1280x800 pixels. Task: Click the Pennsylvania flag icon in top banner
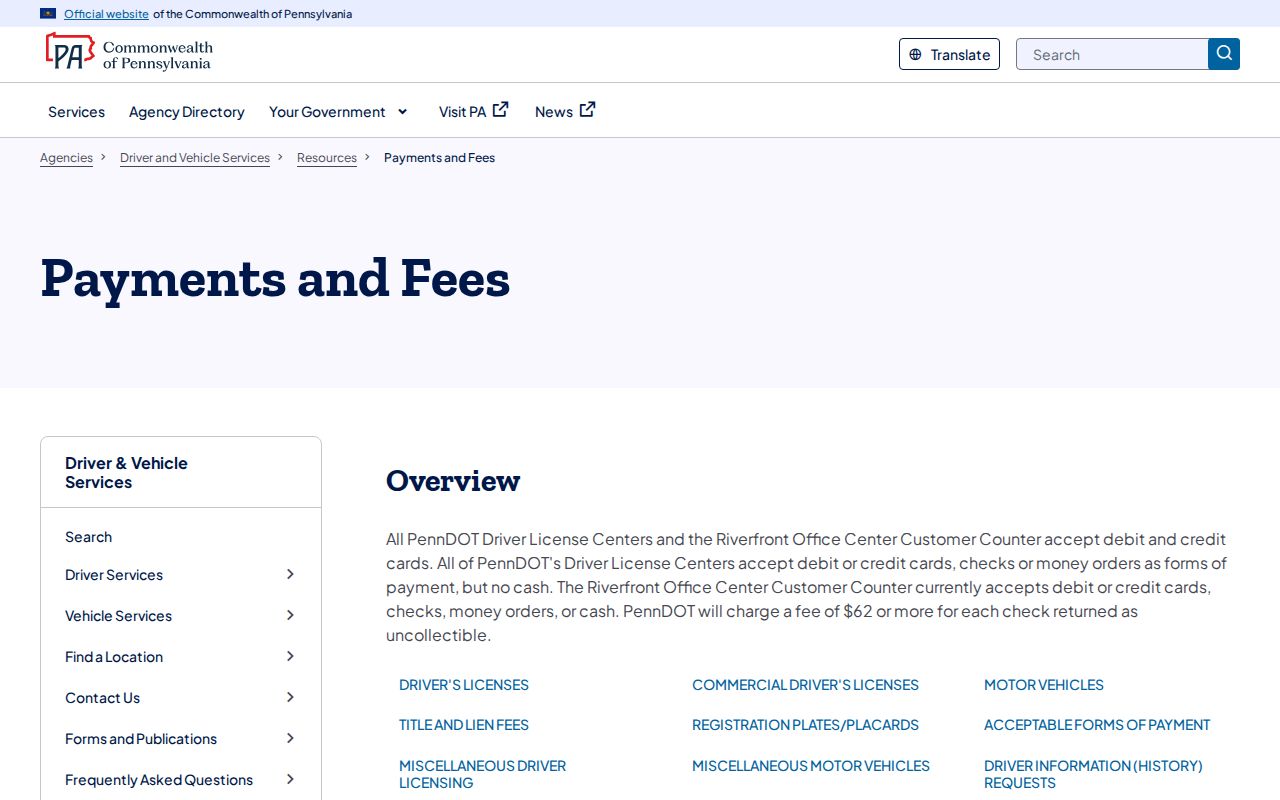pyautogui.click(x=48, y=14)
